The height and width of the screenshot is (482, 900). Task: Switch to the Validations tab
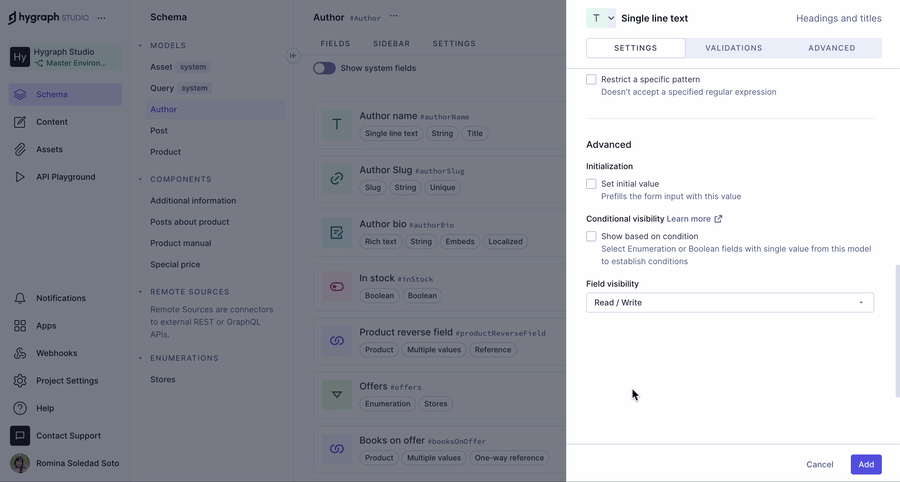733,48
